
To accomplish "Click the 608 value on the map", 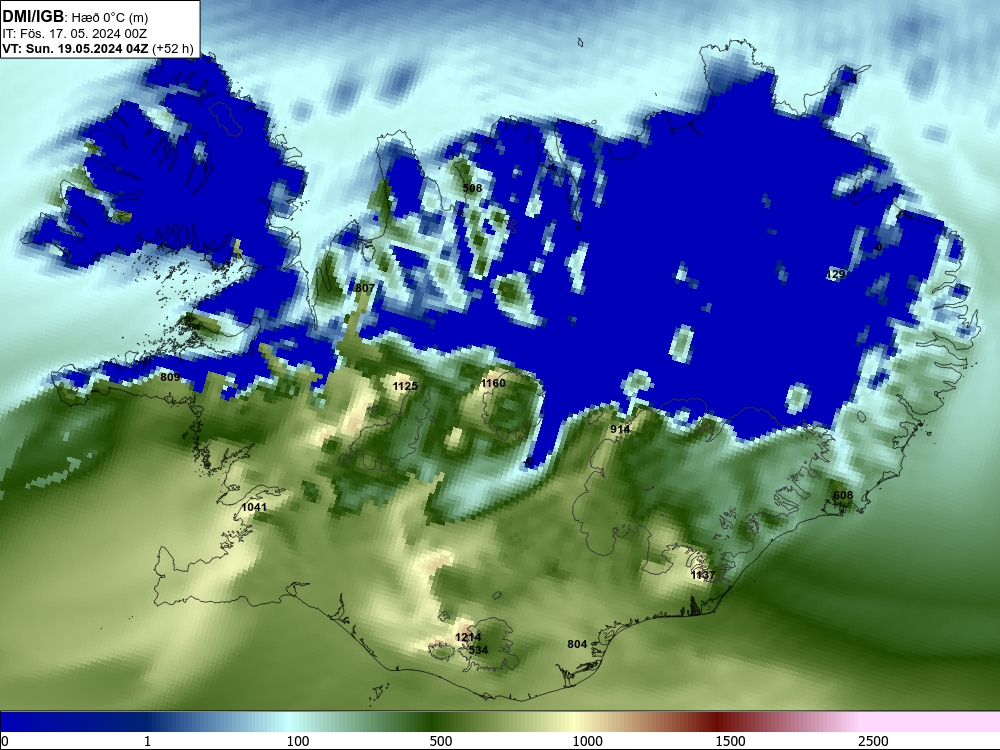I will click(x=842, y=495).
